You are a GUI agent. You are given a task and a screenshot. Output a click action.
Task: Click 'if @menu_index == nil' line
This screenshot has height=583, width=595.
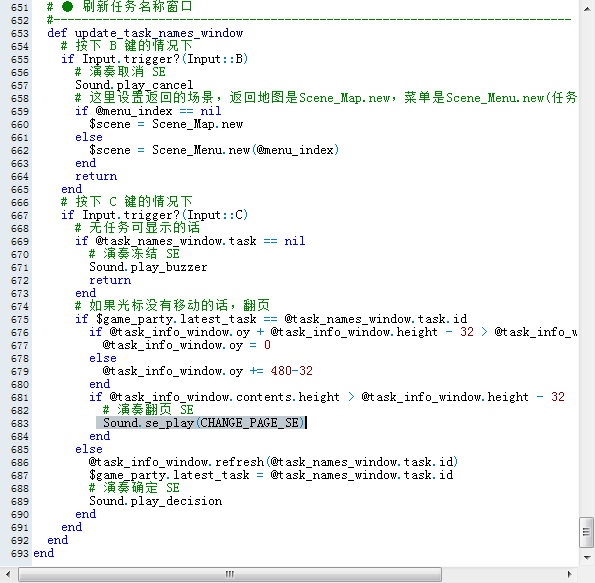pyautogui.click(x=148, y=111)
